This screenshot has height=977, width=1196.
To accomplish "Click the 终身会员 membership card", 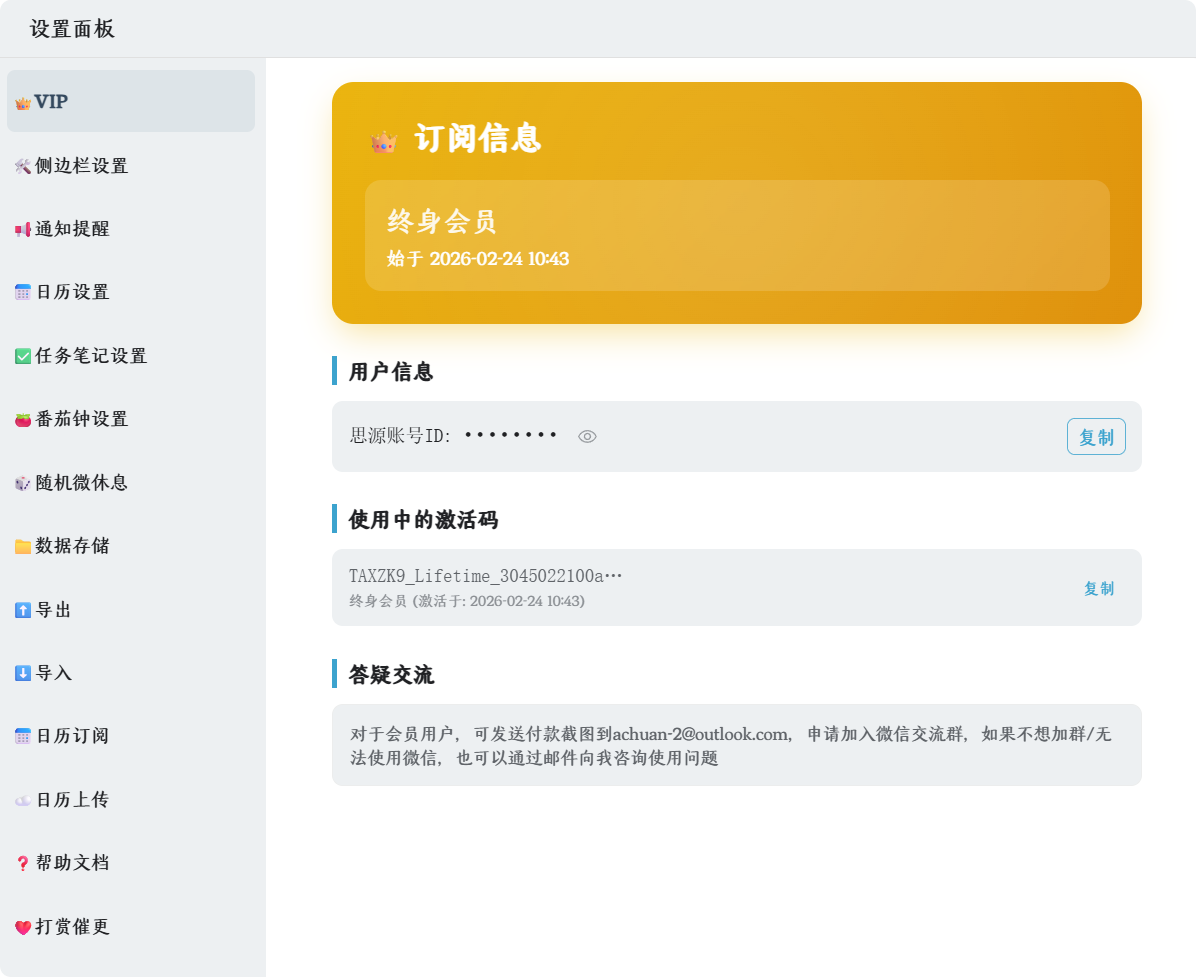I will pyautogui.click(x=737, y=235).
